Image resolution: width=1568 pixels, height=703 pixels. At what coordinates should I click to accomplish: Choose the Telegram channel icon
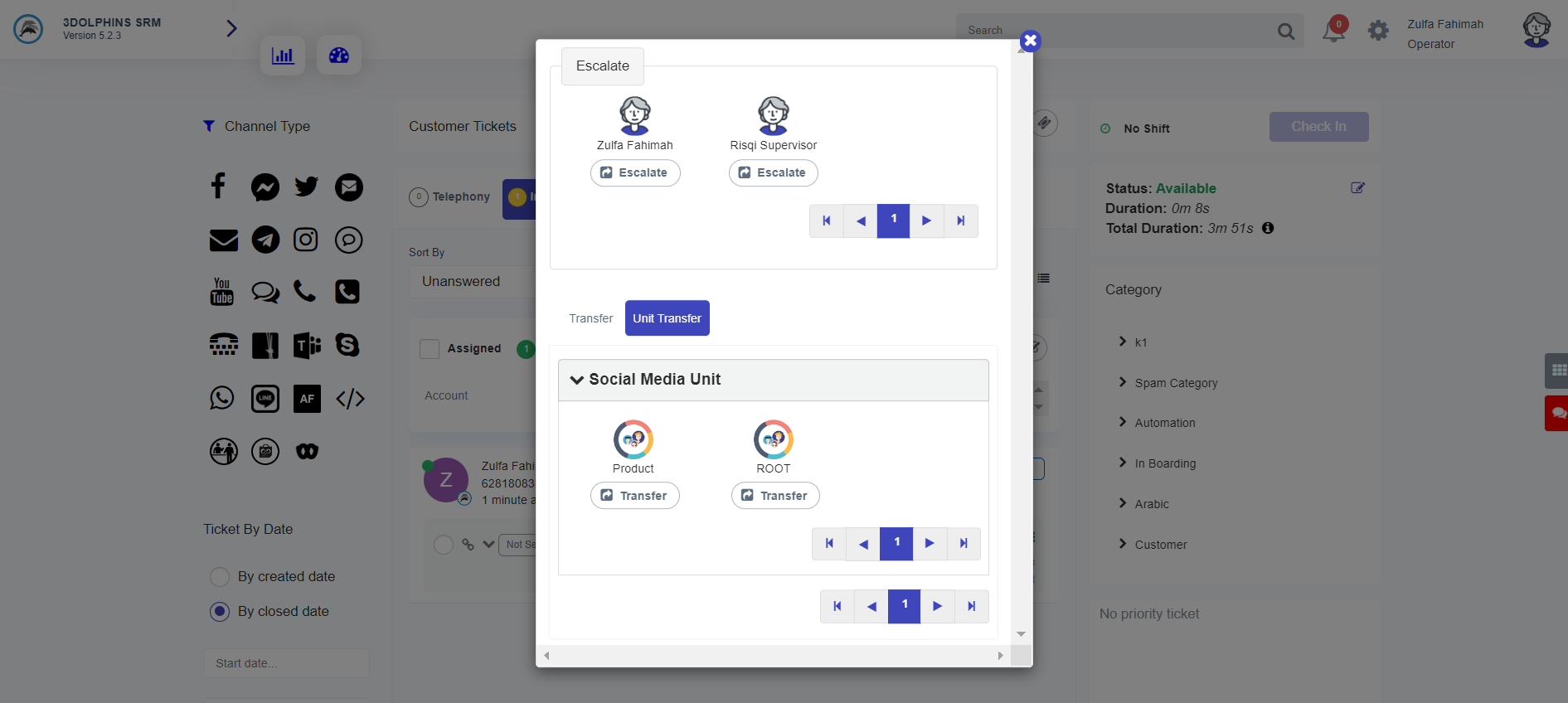click(265, 240)
